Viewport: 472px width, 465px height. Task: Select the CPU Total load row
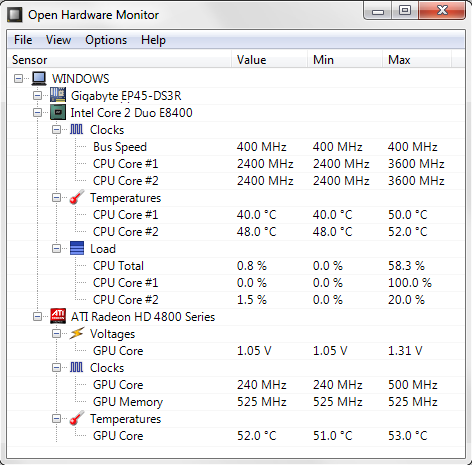[236, 266]
